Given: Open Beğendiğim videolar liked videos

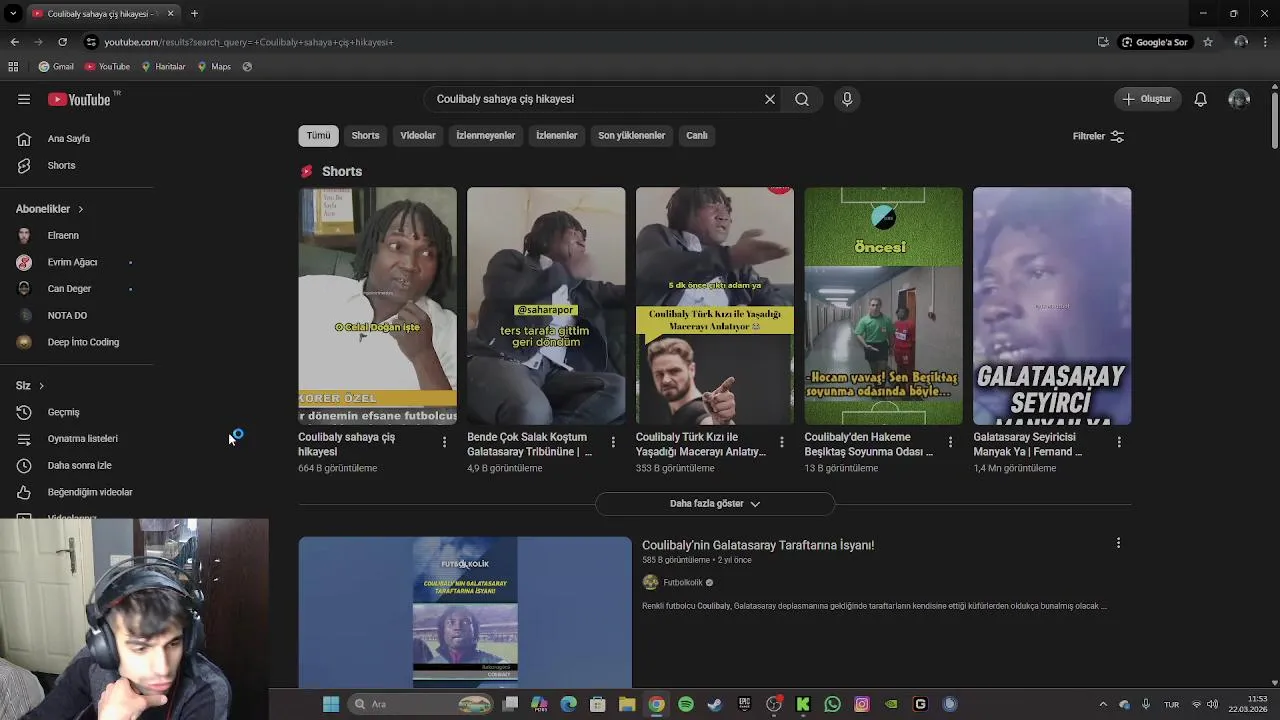Looking at the screenshot, I should tap(89, 492).
